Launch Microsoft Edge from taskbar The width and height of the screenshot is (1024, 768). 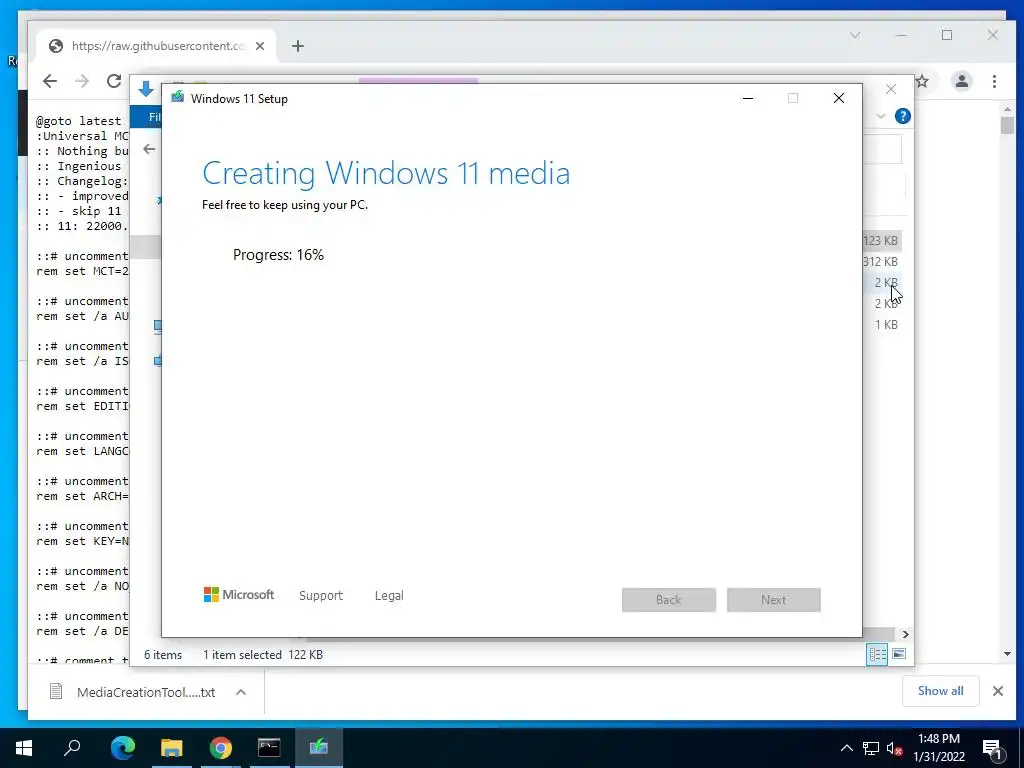123,748
